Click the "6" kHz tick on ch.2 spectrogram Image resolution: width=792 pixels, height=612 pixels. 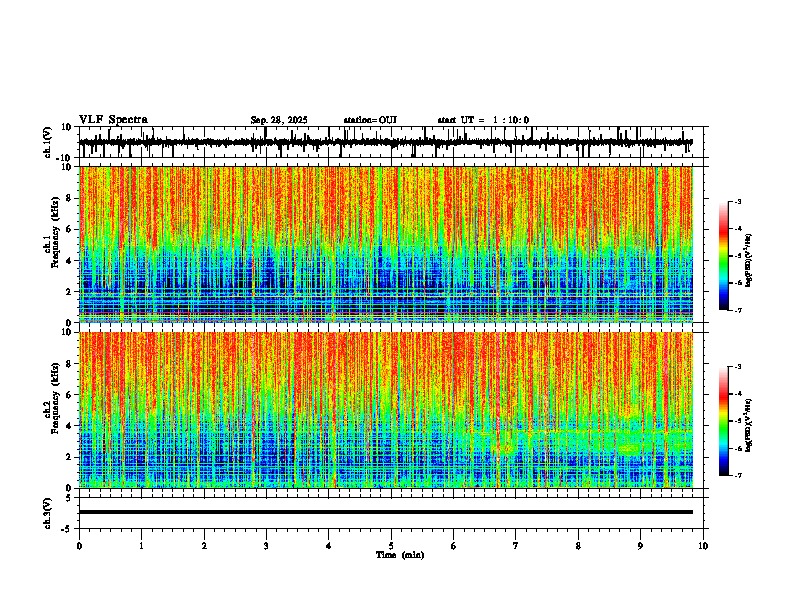pos(70,395)
